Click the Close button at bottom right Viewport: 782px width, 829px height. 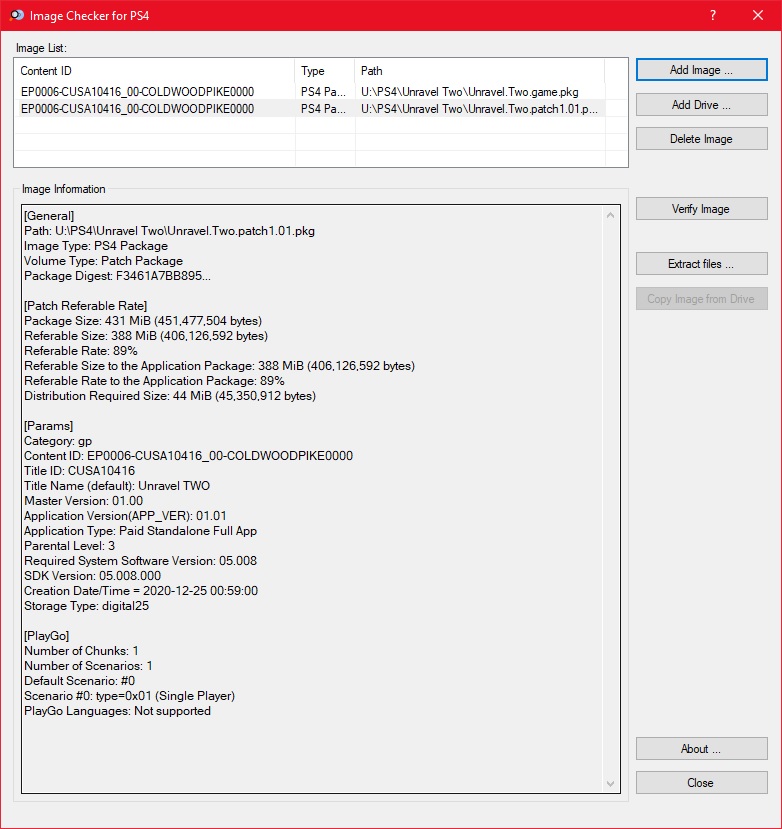pos(701,782)
